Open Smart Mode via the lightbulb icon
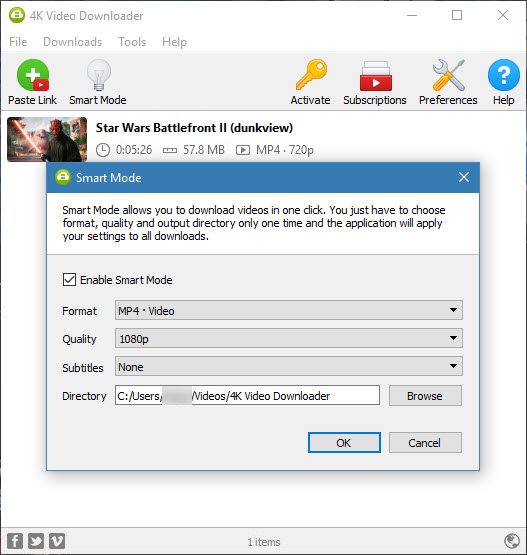527x555 pixels. click(x=99, y=75)
